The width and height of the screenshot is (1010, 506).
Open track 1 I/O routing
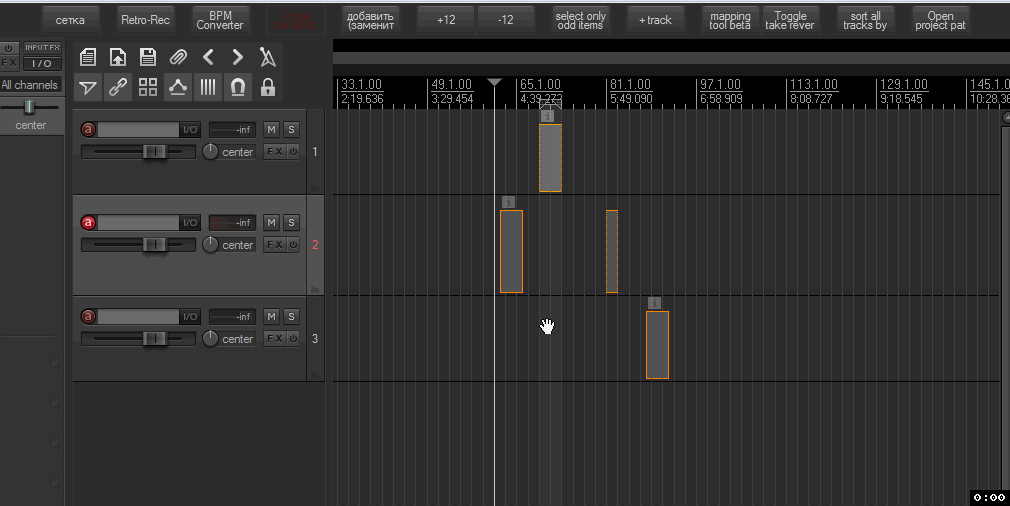click(190, 129)
